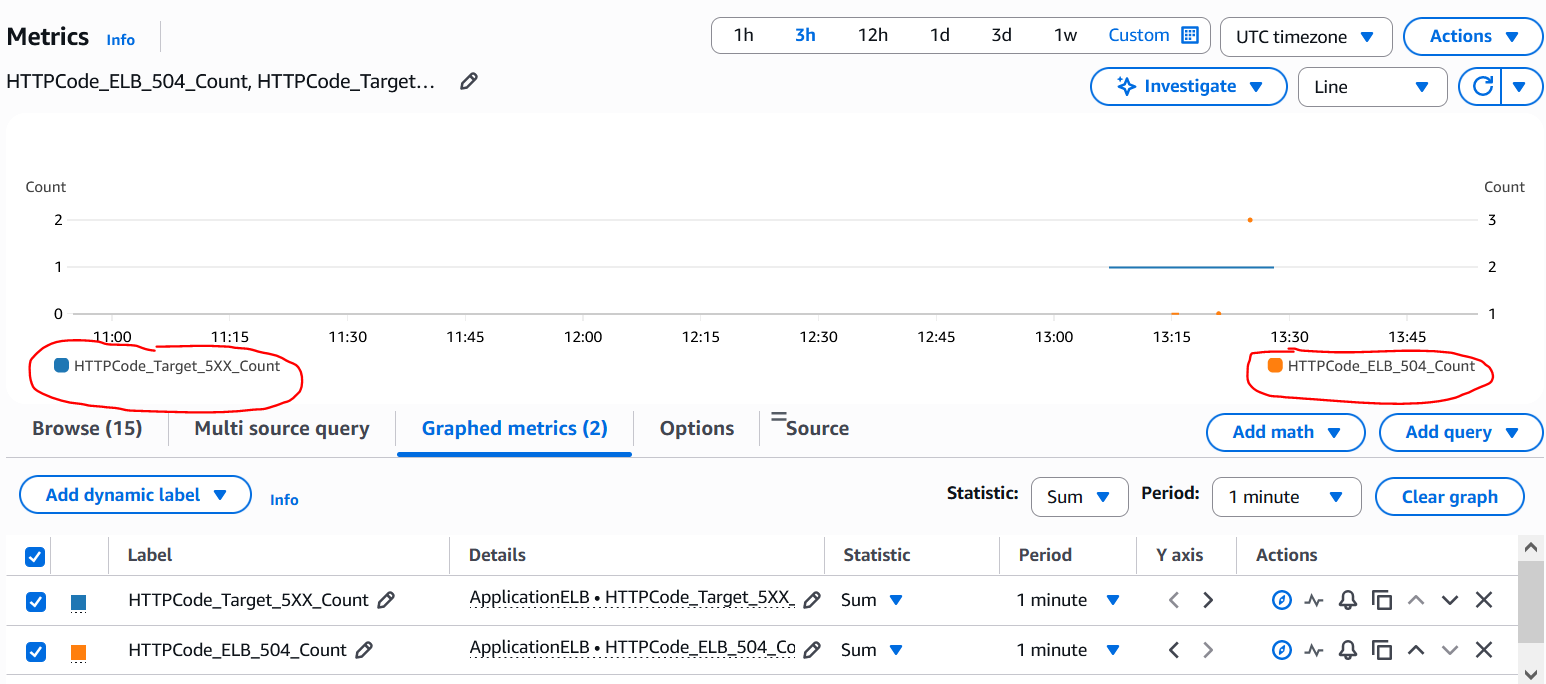Expand the Period 1 minute dropdown
Screen dimensions: 1546x684
click(x=1286, y=497)
